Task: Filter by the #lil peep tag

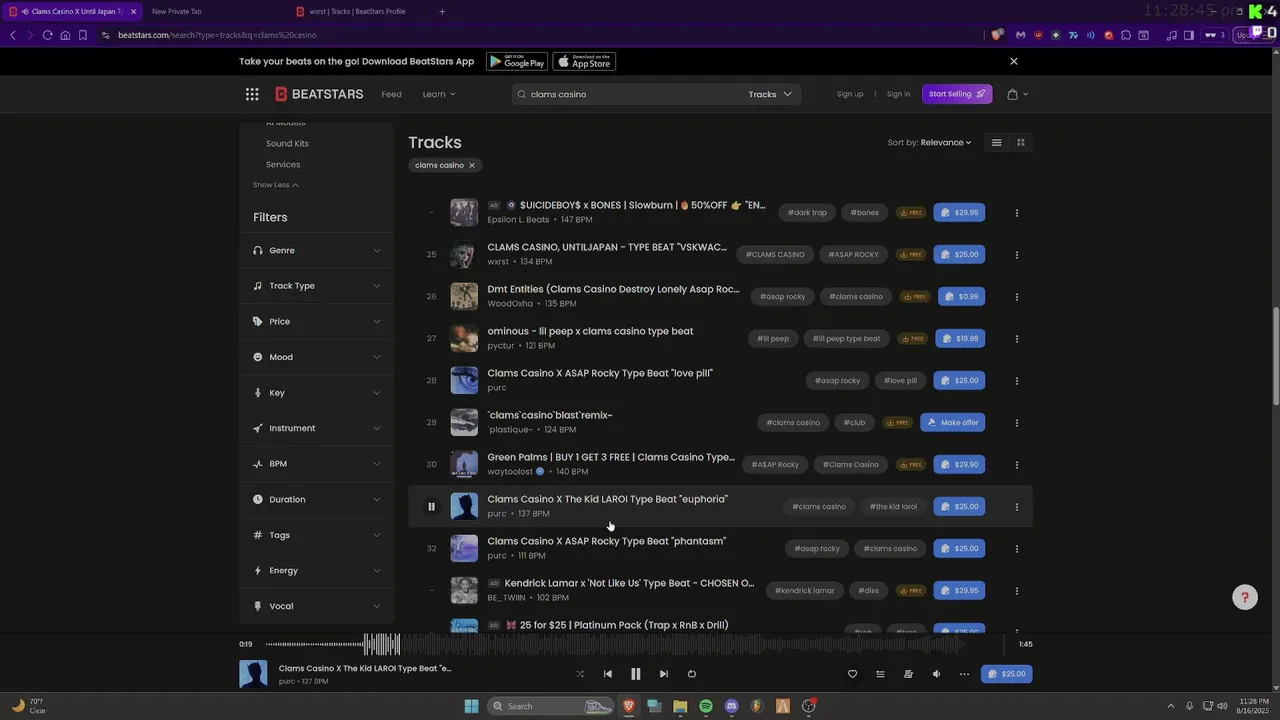Action: 772,338
